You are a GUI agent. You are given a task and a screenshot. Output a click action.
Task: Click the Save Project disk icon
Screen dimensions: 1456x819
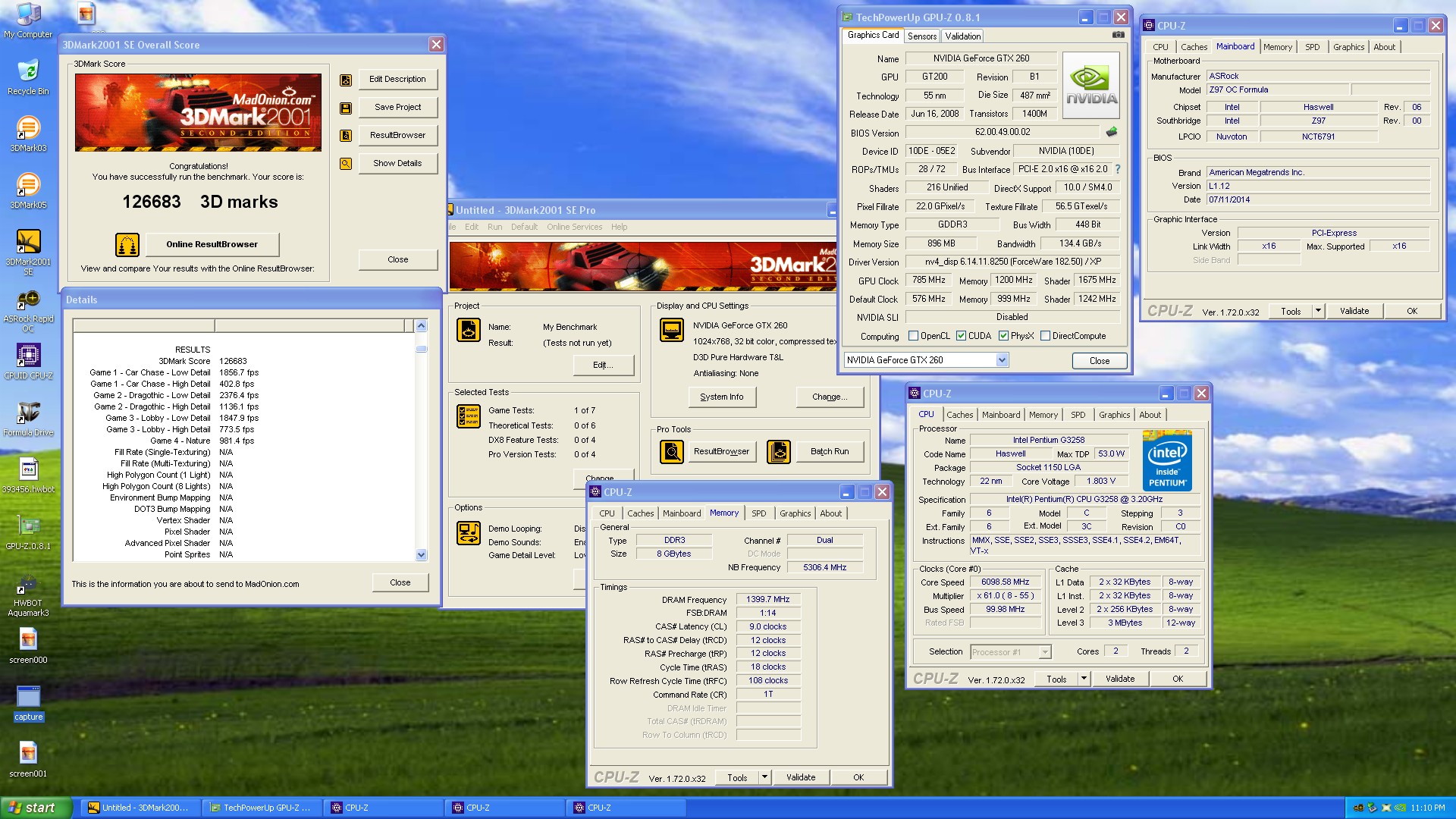pyautogui.click(x=346, y=108)
